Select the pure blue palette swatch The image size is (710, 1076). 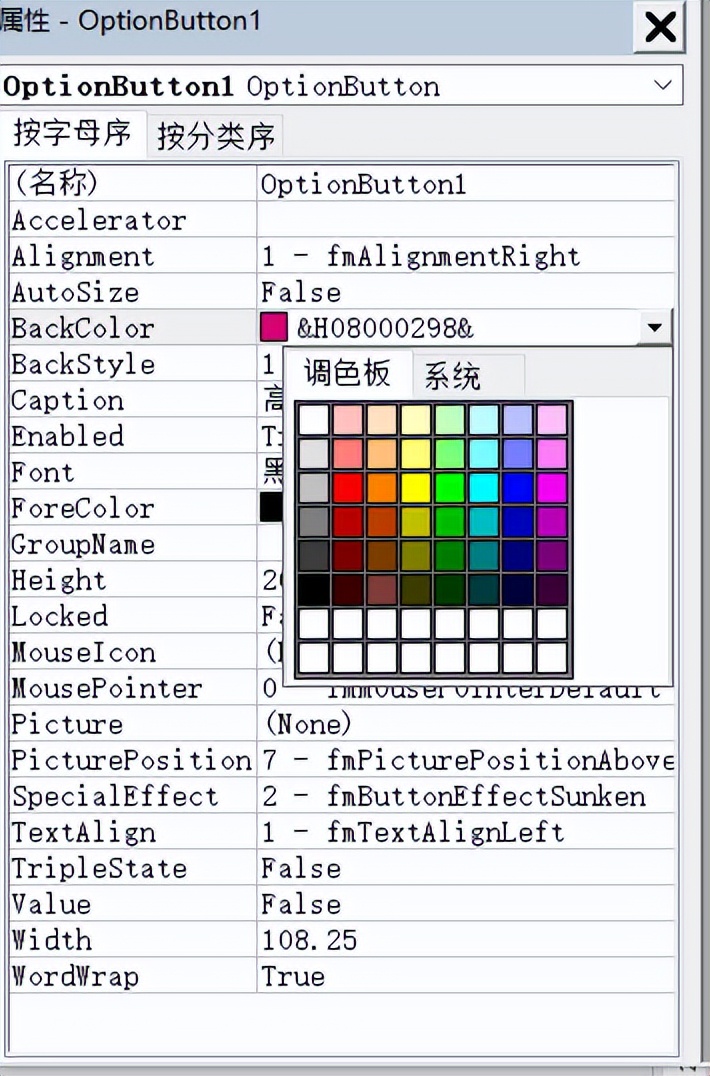(x=518, y=487)
